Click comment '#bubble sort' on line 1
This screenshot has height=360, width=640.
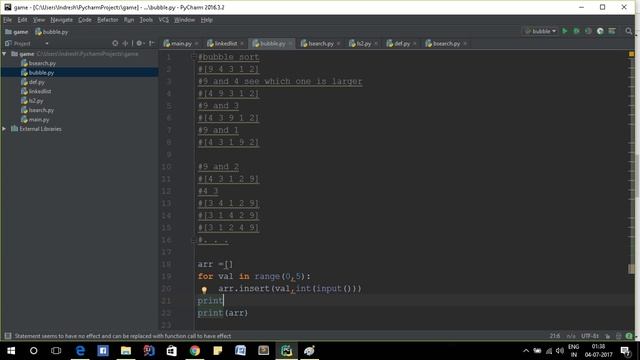point(228,57)
